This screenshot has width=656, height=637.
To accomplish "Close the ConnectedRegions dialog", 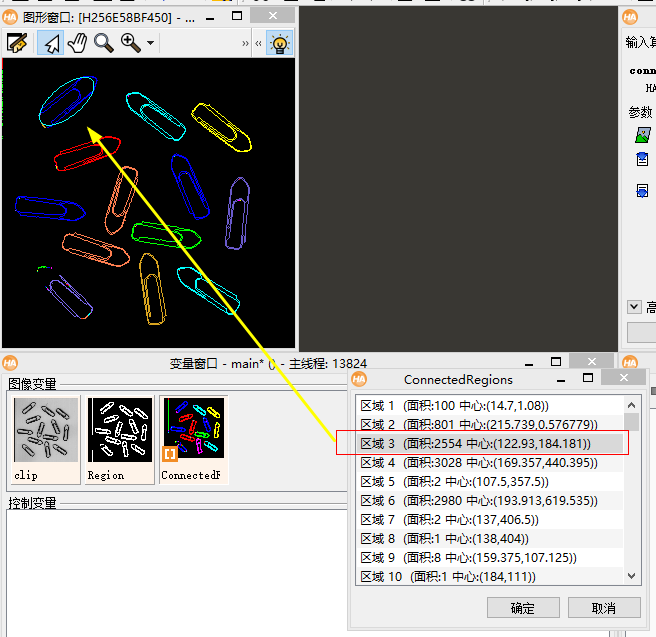I will 624,378.
